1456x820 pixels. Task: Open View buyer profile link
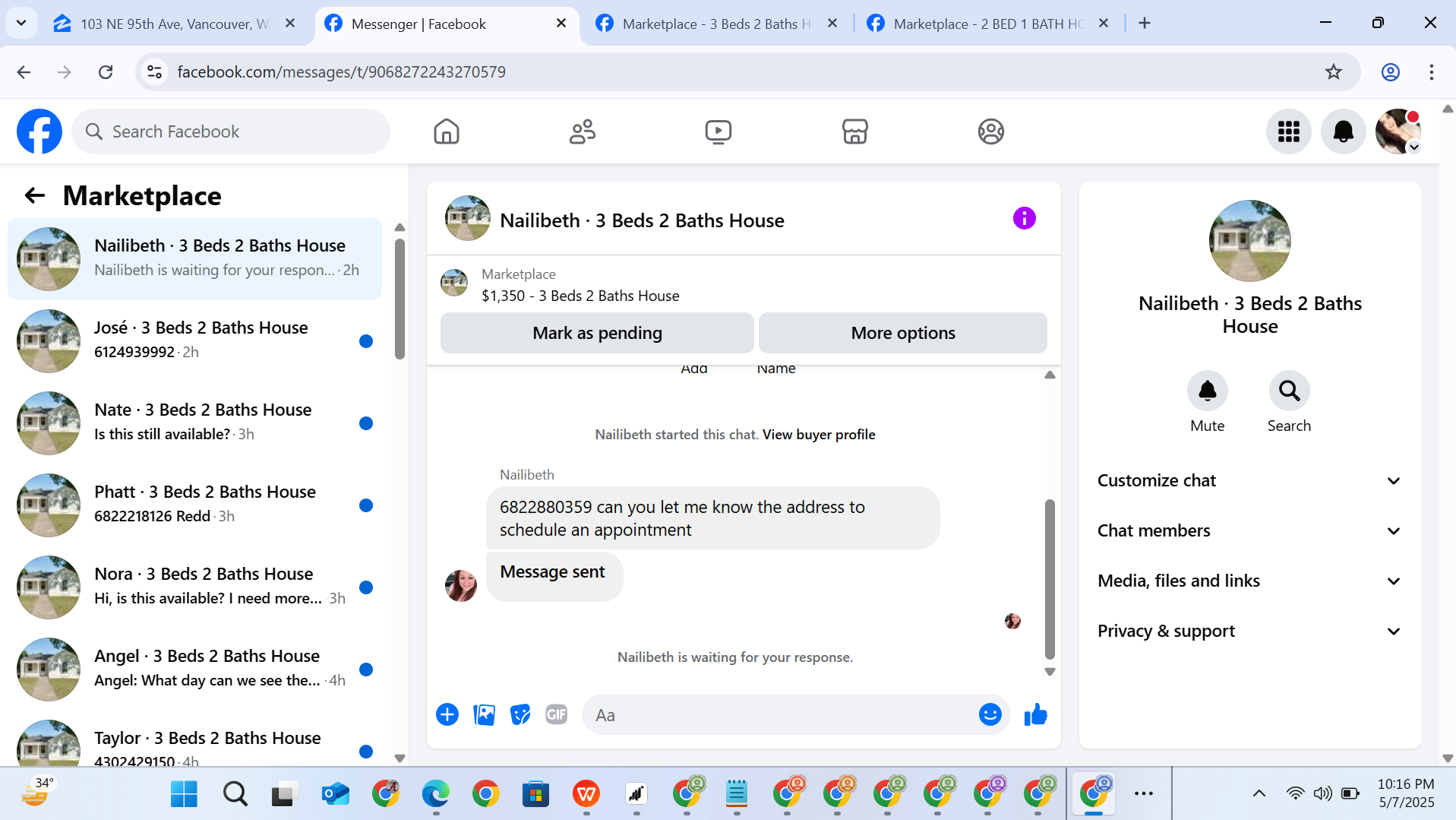pyautogui.click(x=819, y=434)
